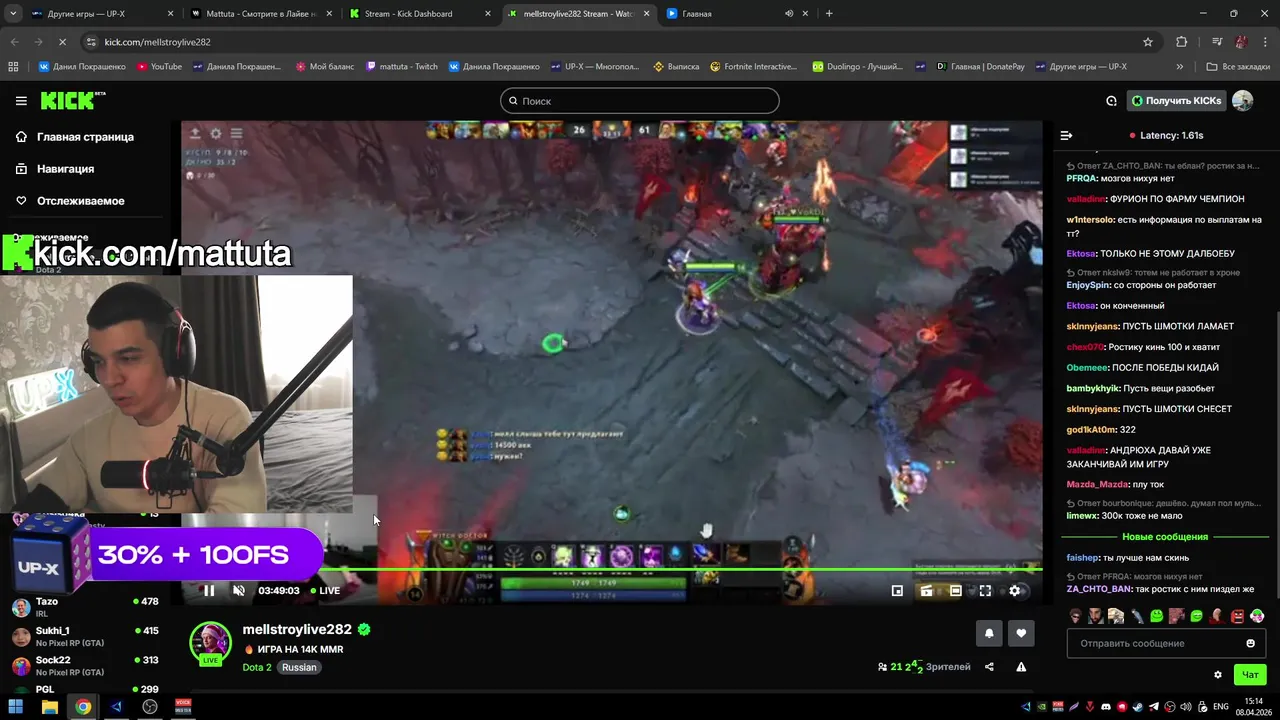The image size is (1280, 720).
Task: Switch to Stream - Kick Dashboard tab
Action: point(420,14)
